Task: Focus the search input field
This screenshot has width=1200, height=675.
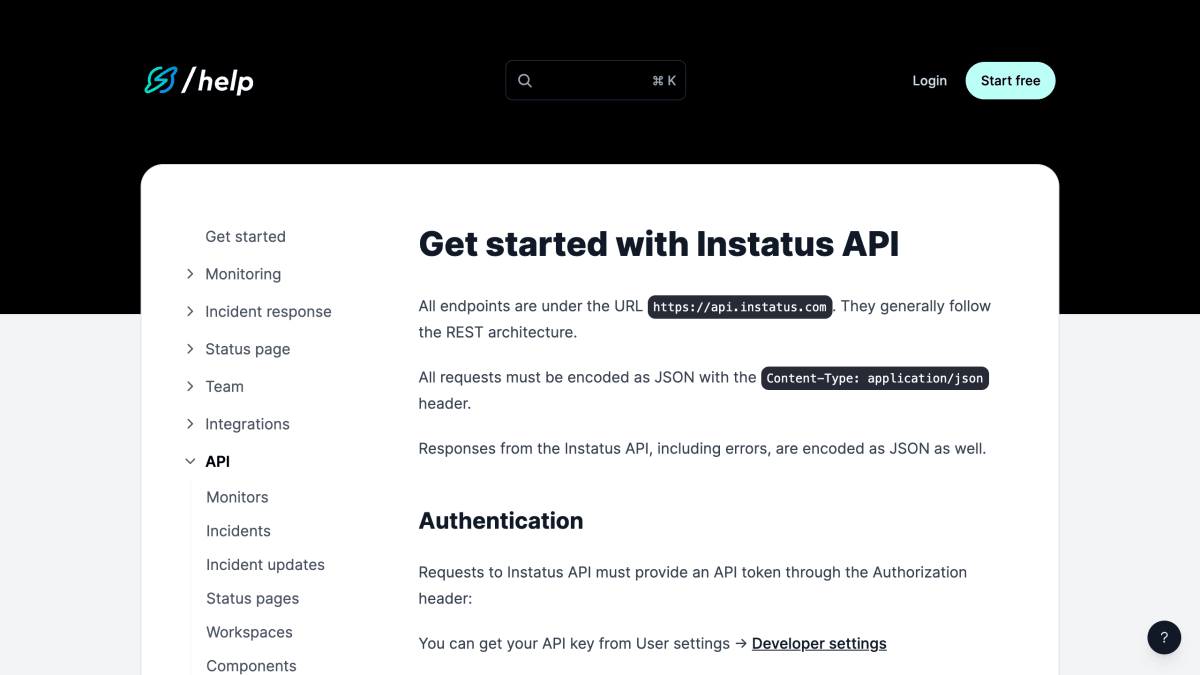Action: [x=595, y=80]
